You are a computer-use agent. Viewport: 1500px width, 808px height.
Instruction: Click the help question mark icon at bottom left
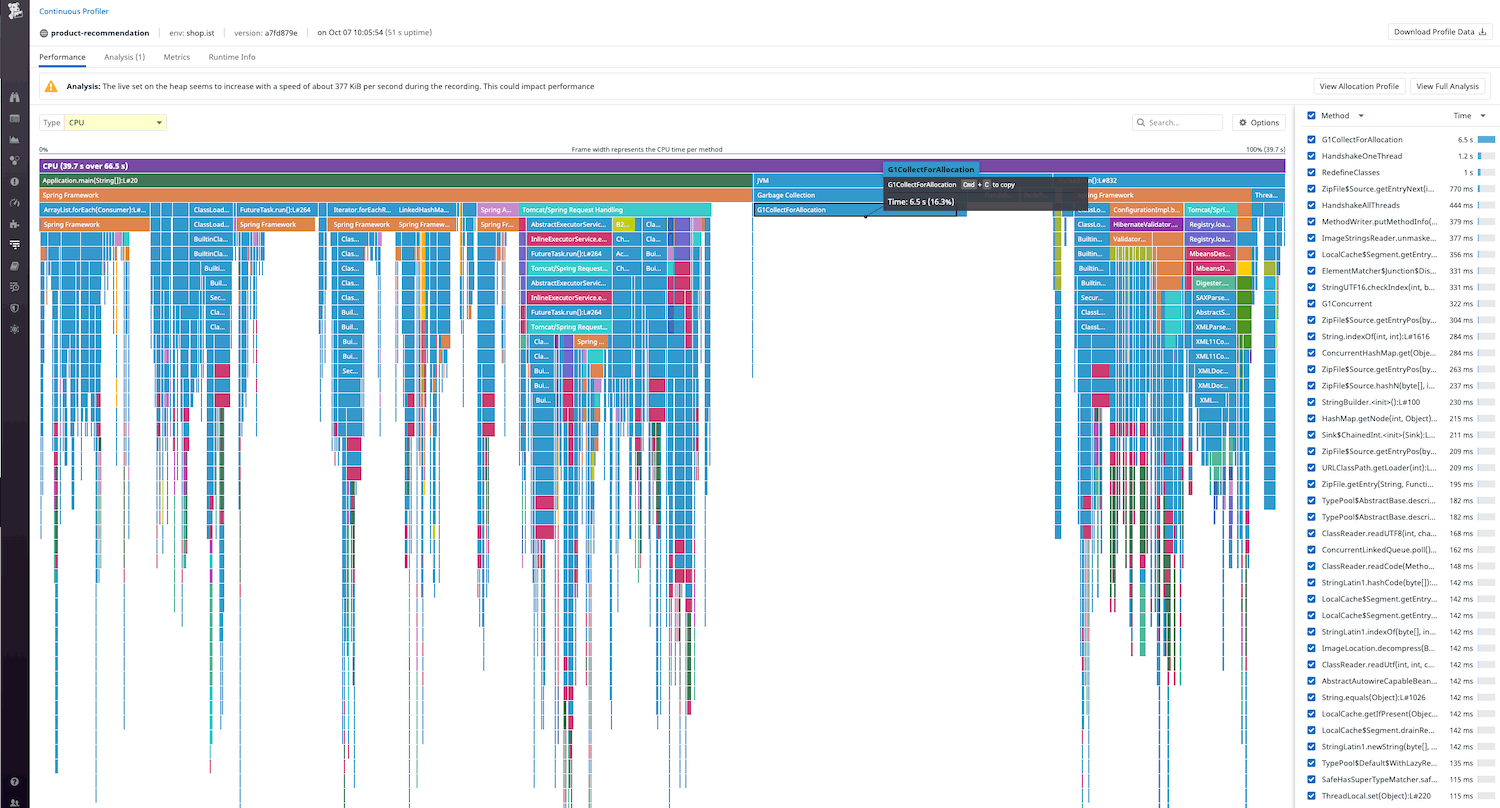tap(14, 782)
